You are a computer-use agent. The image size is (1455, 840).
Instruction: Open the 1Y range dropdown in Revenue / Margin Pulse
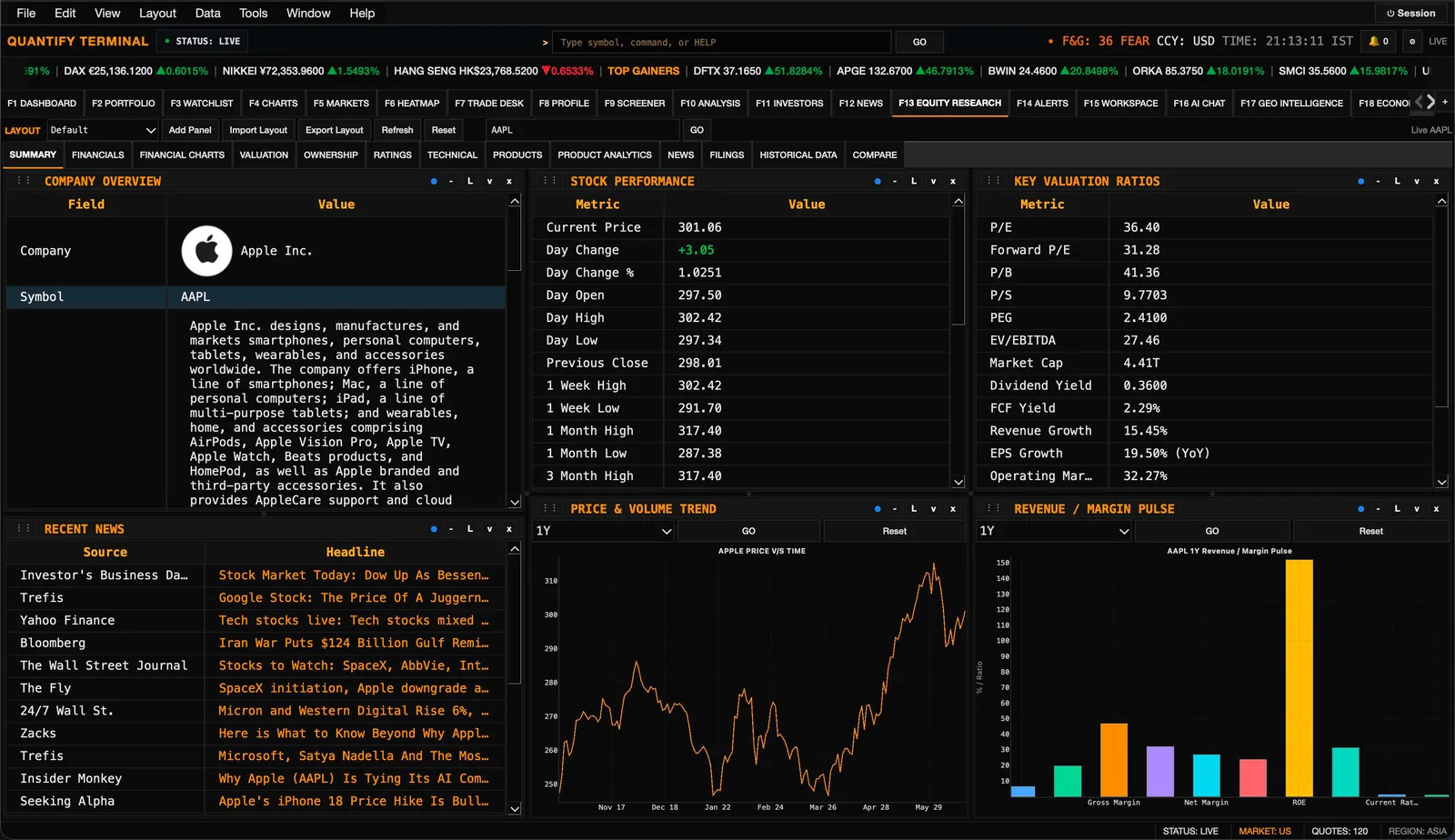tap(1053, 531)
